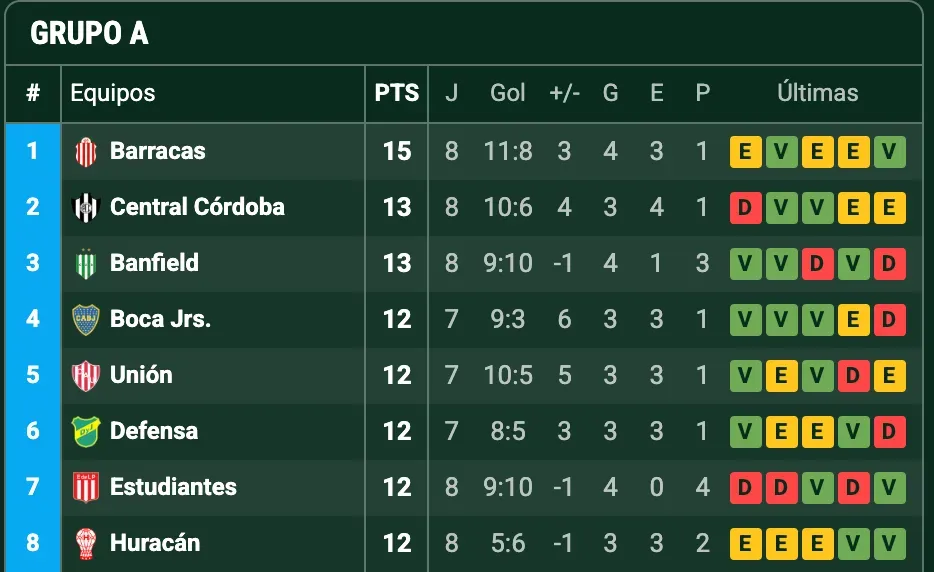Click the Huracán balloon crest icon

(86, 544)
